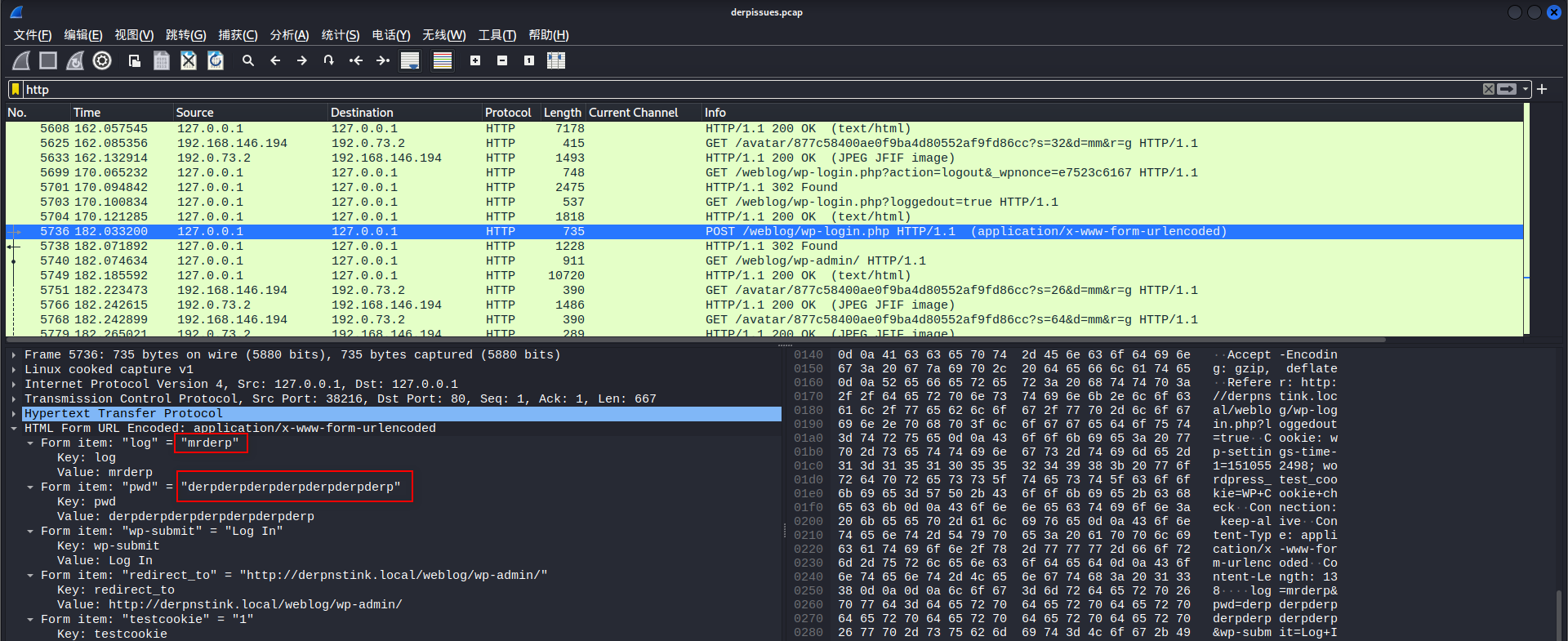The width and height of the screenshot is (1568, 641).
Task: Collapse the "log" form item
Action: click(30, 443)
